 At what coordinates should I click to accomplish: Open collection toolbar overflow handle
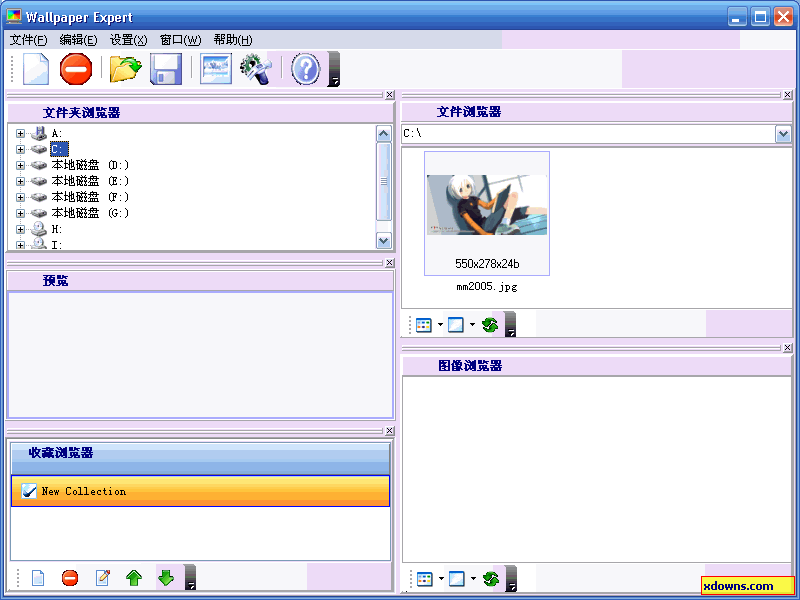click(190, 578)
